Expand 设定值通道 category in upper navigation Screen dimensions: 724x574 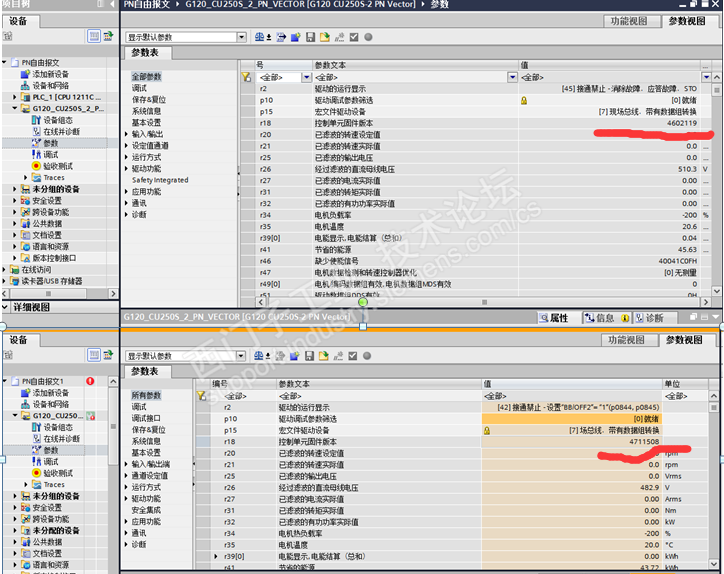(127, 145)
